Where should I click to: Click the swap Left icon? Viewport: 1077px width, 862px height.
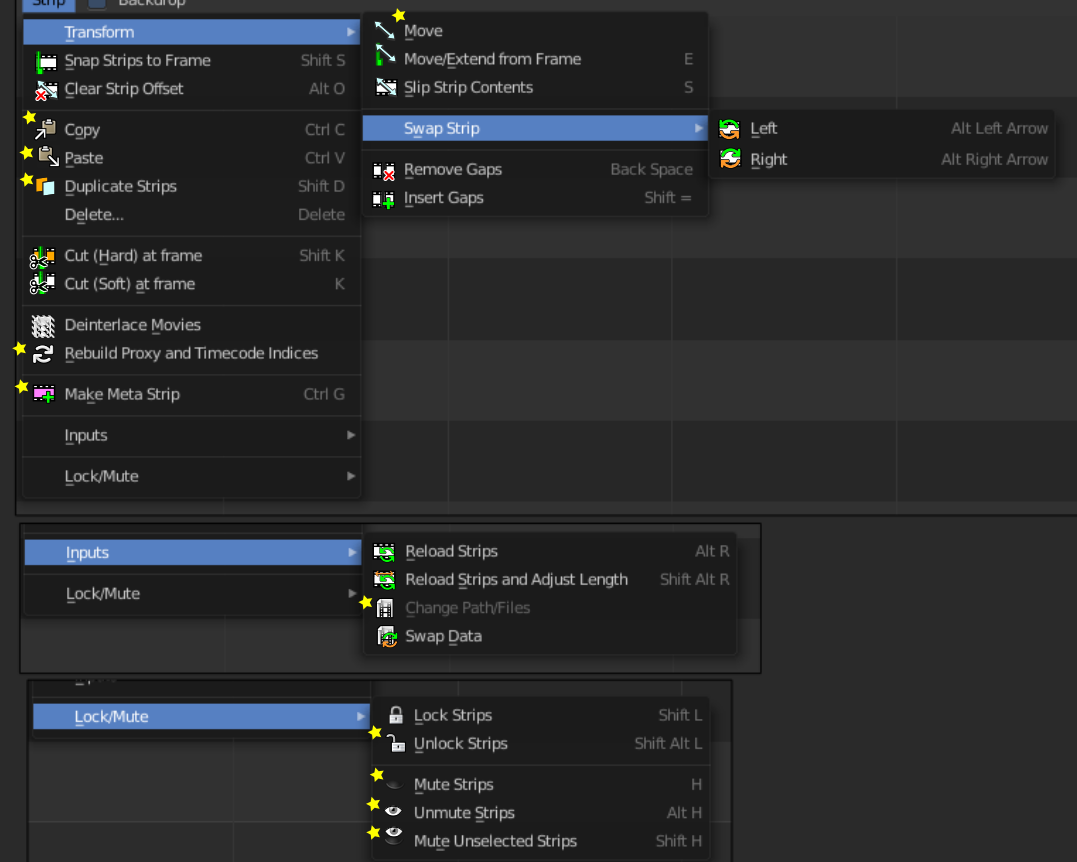click(729, 128)
